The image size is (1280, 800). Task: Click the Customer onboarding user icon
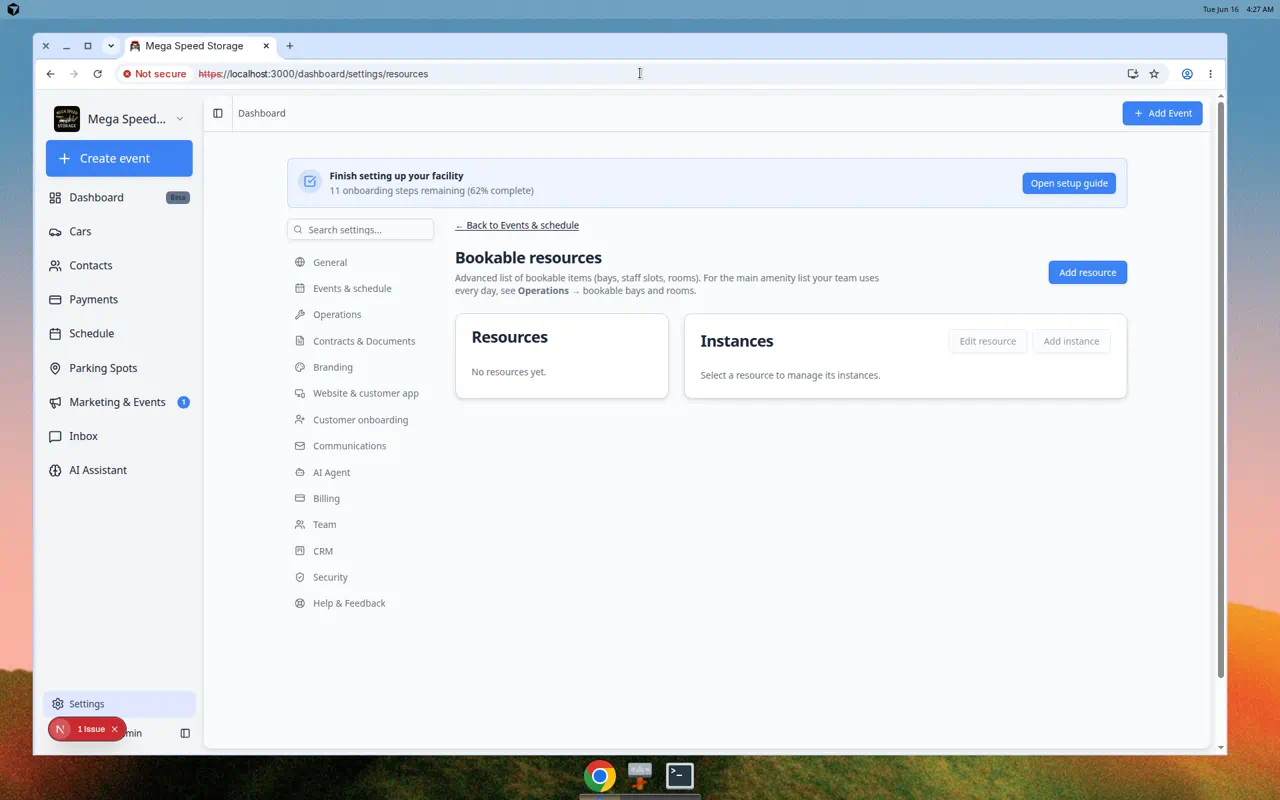(300, 420)
